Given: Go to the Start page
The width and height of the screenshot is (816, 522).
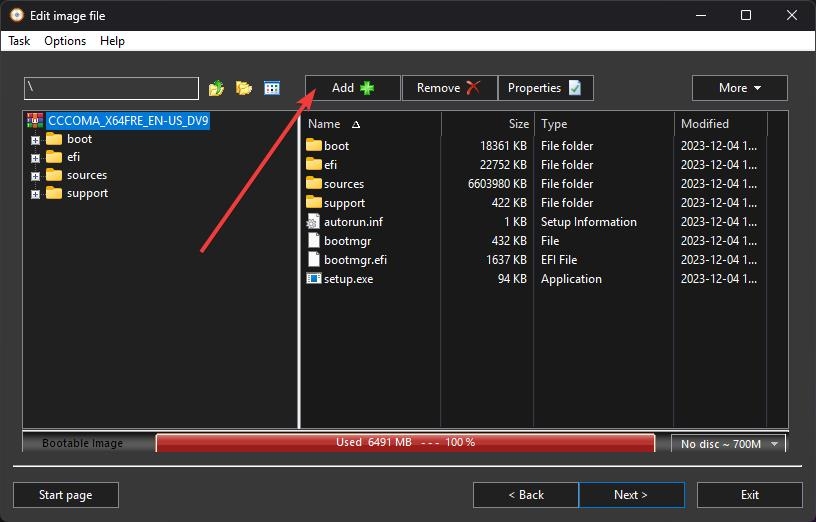Looking at the screenshot, I should click(66, 495).
